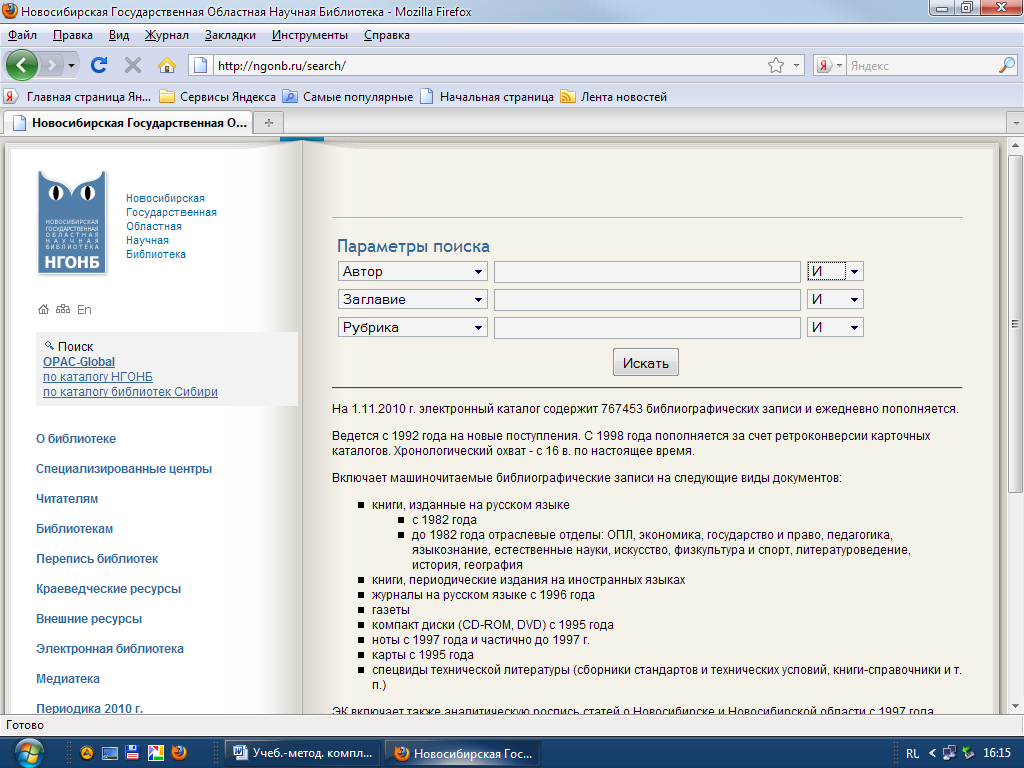The image size is (1024, 768).
Task: Expand the Заглавие field dropdown
Action: click(x=413, y=300)
